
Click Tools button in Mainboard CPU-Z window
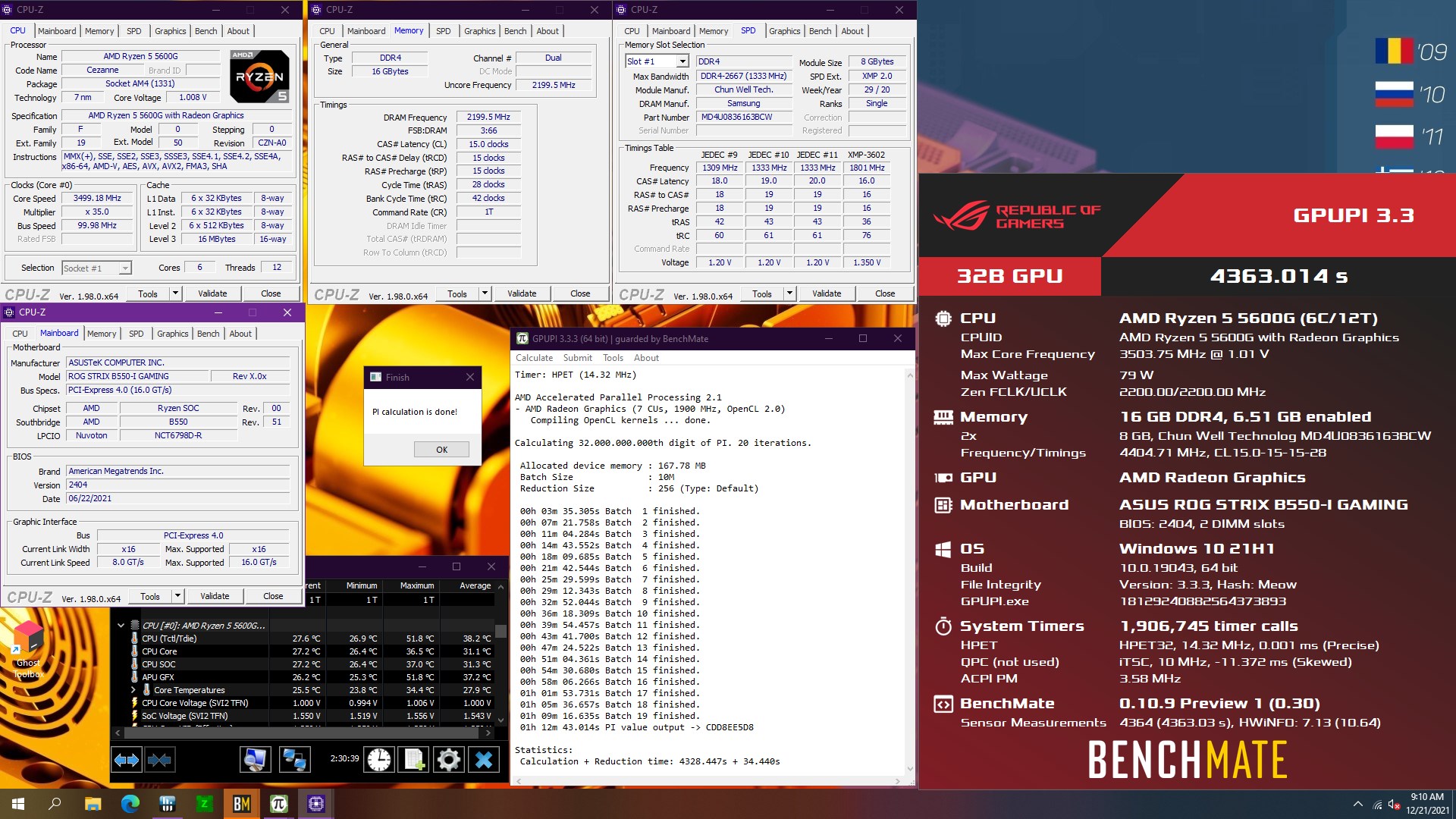[150, 596]
